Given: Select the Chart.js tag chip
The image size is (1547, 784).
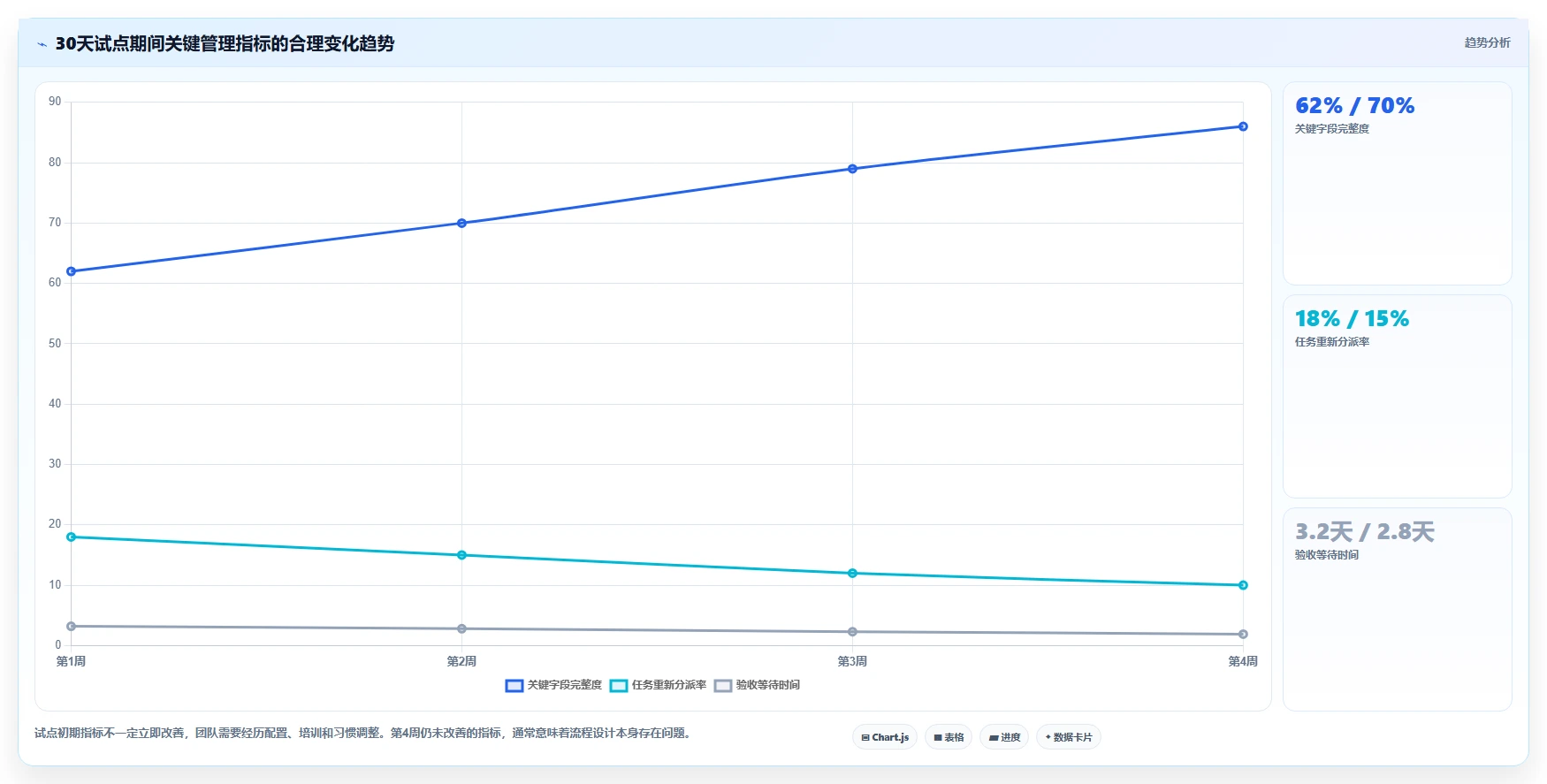Looking at the screenshot, I should (885, 737).
